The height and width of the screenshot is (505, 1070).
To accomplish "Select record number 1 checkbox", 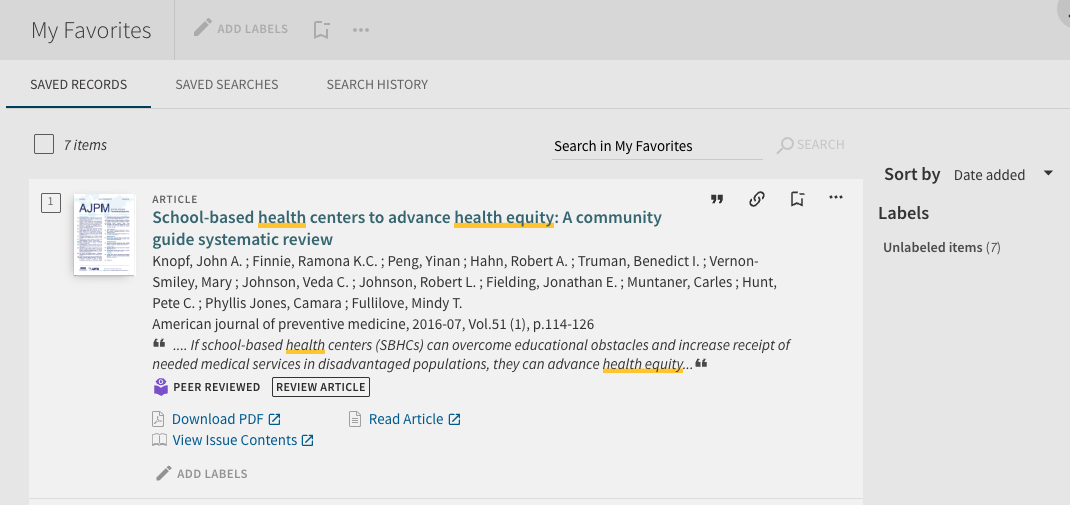I will (51, 203).
